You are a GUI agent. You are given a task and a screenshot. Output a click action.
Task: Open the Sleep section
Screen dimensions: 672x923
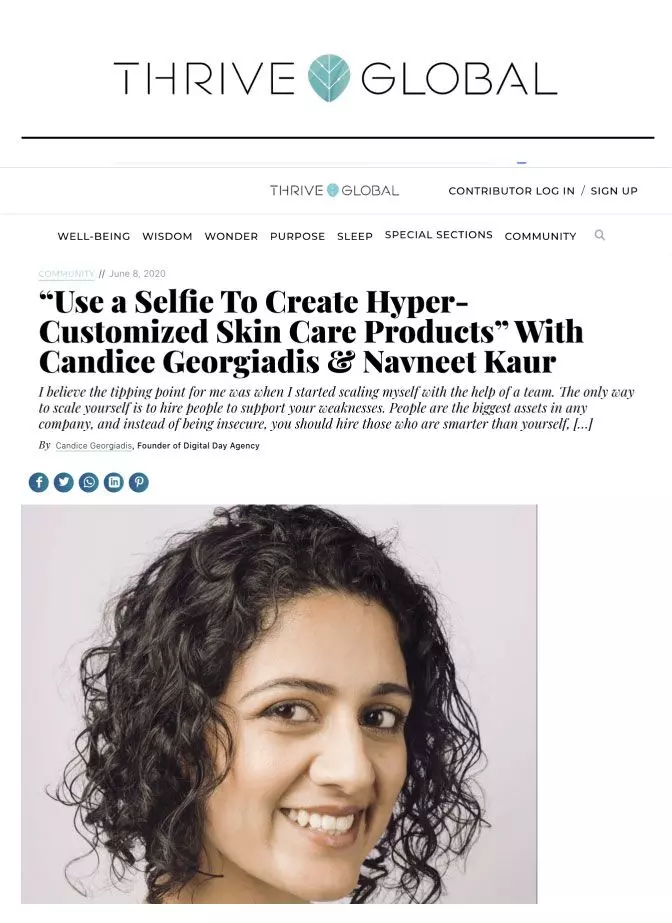pos(355,236)
